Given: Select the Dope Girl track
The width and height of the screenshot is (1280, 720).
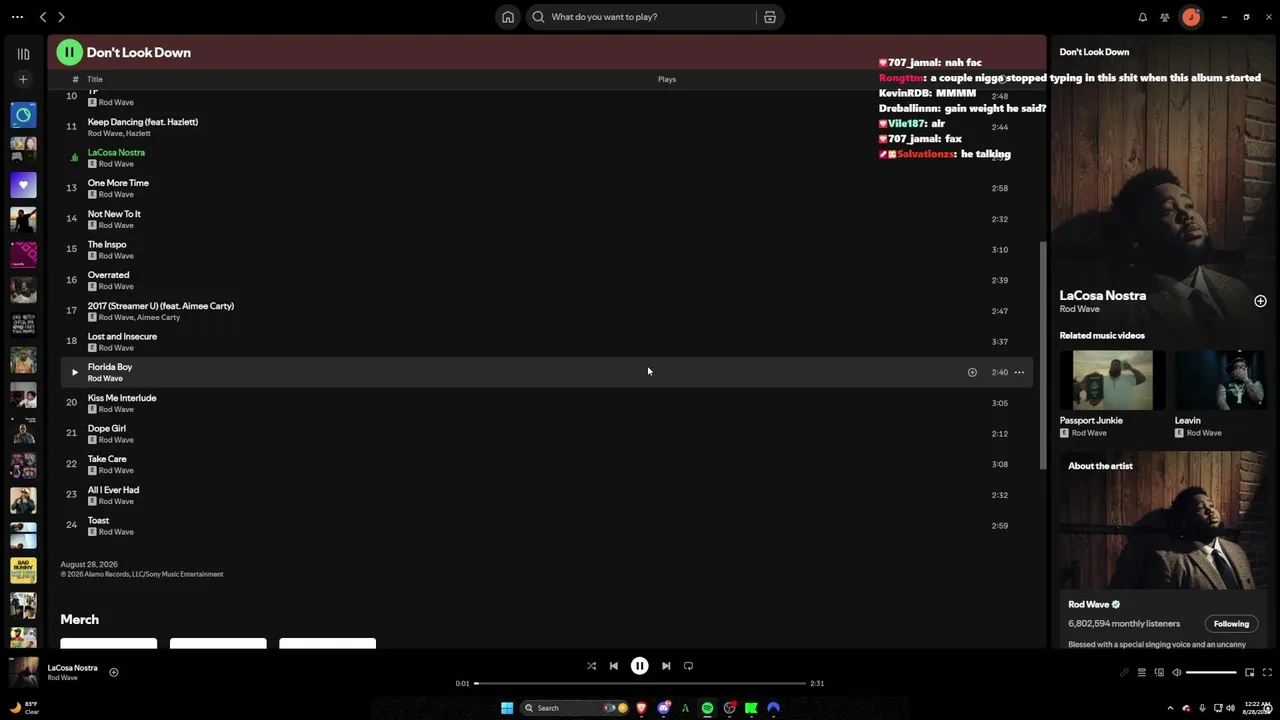Looking at the screenshot, I should click(546, 434).
